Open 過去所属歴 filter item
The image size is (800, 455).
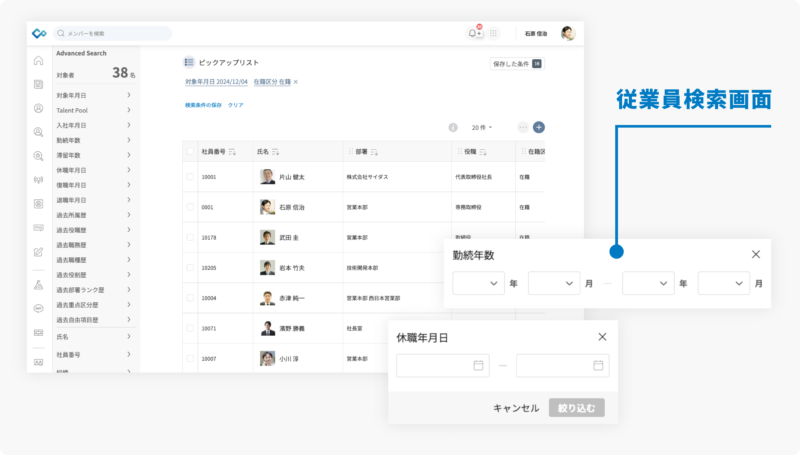point(93,215)
